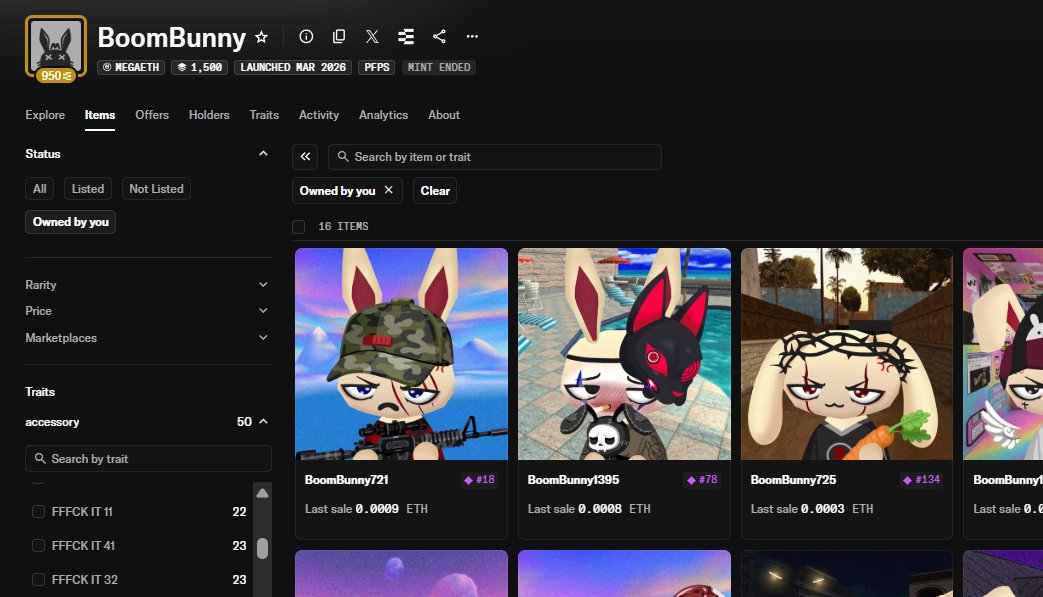
Task: Click the MINT ENDED badge
Action: pos(438,67)
